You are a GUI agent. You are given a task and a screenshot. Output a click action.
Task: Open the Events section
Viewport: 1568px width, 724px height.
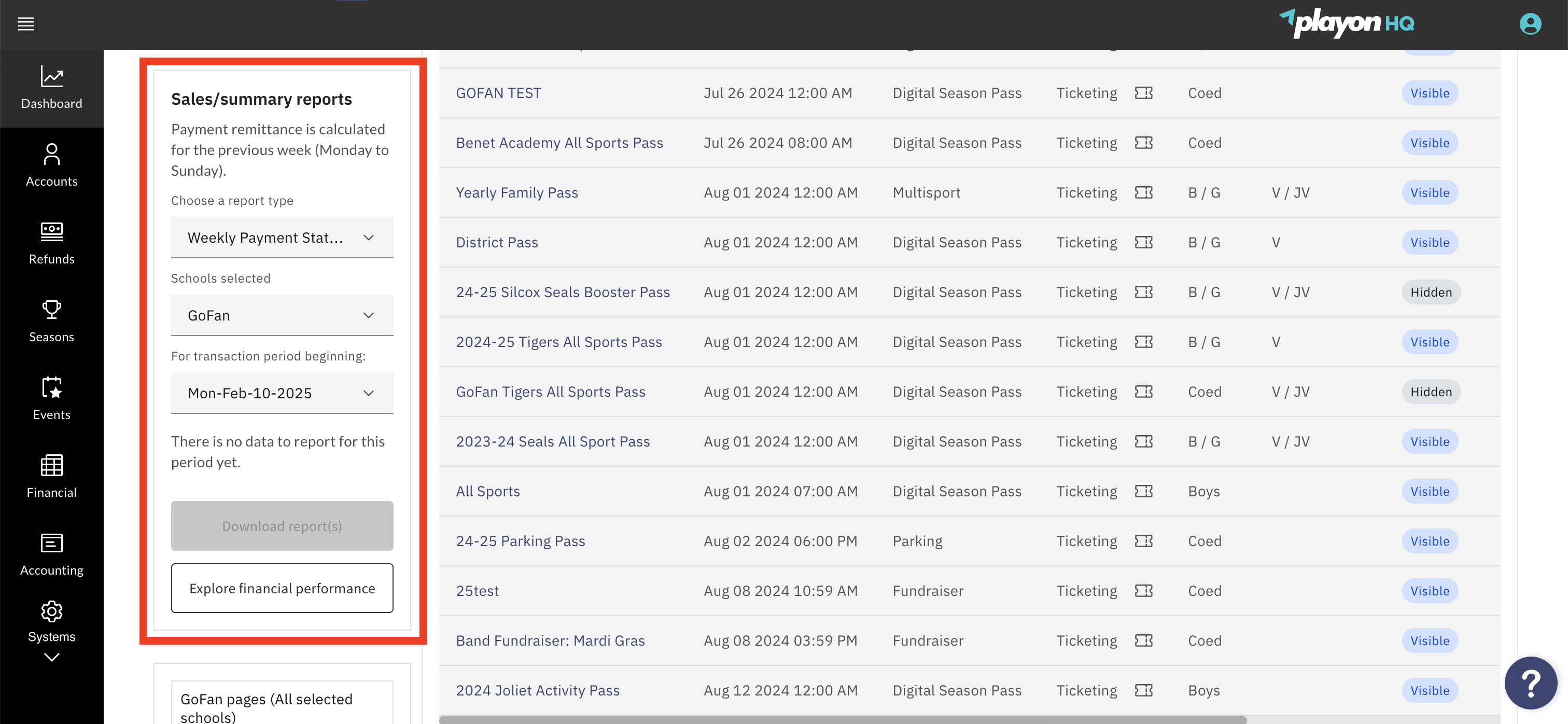click(52, 398)
